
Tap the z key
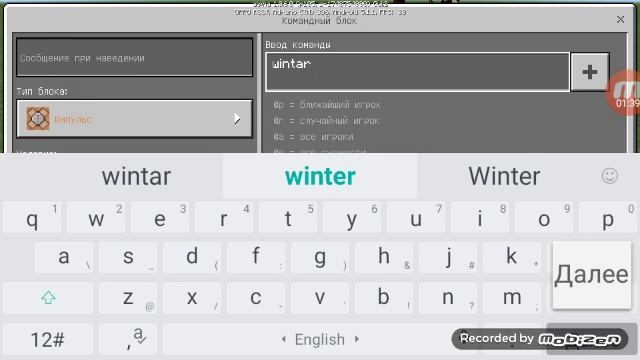128,298
